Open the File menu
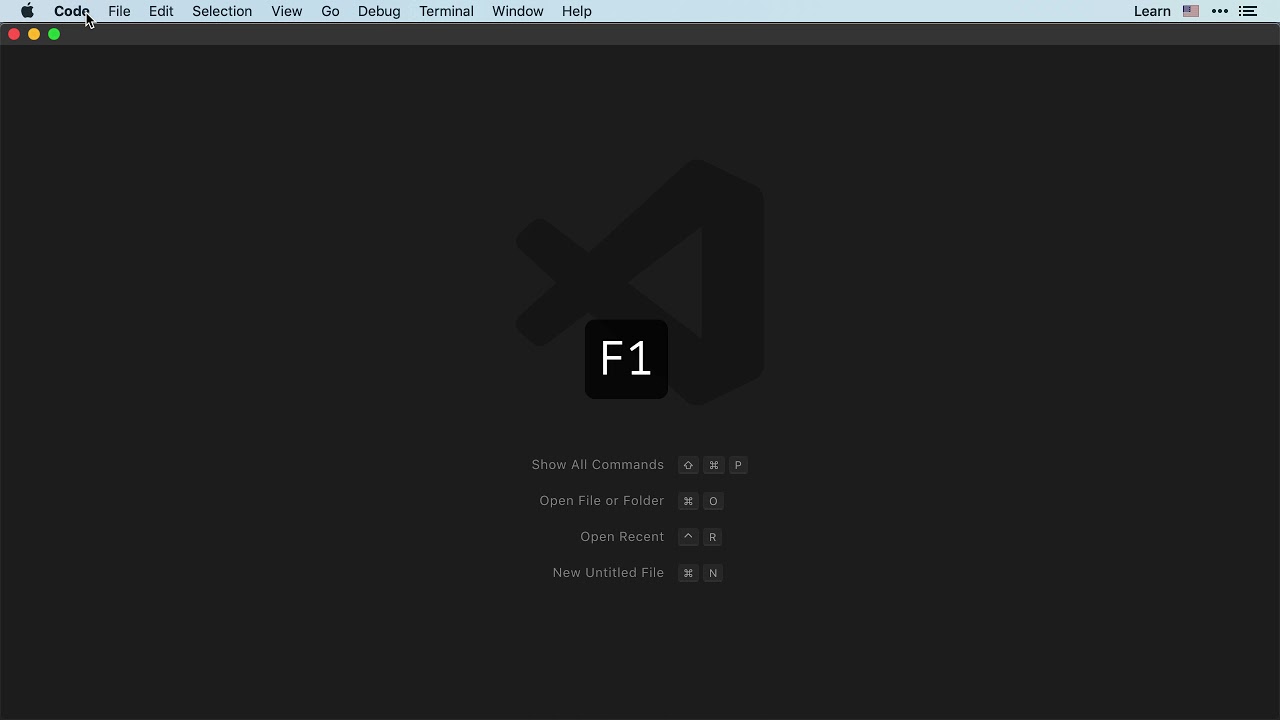The height and width of the screenshot is (720, 1280). [119, 11]
